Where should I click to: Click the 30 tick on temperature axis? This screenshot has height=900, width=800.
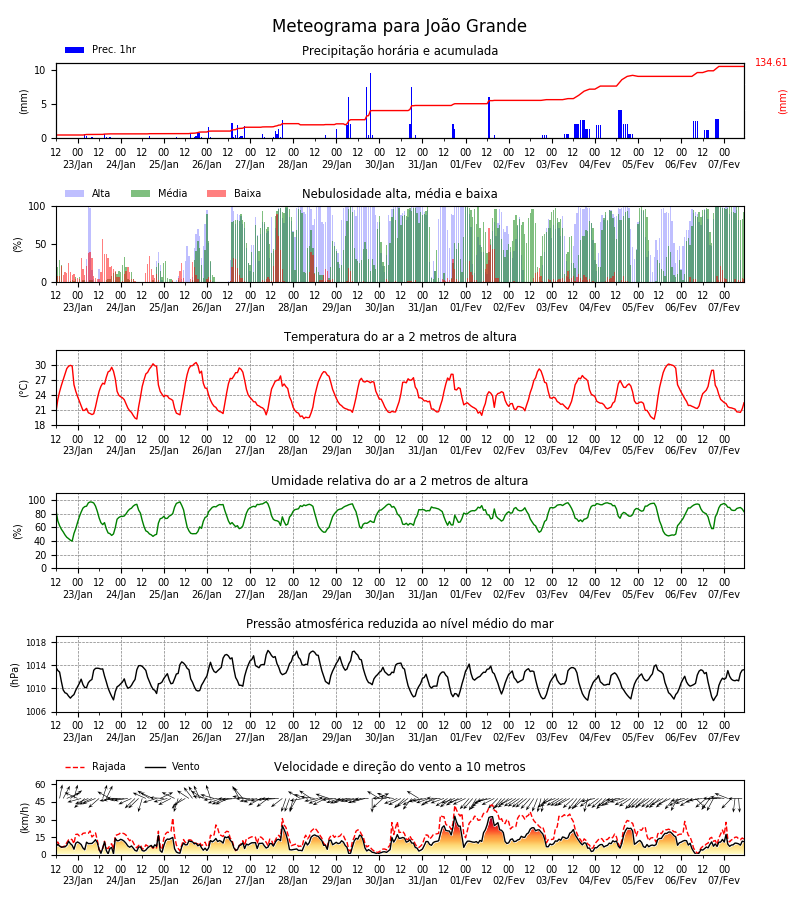[41, 366]
